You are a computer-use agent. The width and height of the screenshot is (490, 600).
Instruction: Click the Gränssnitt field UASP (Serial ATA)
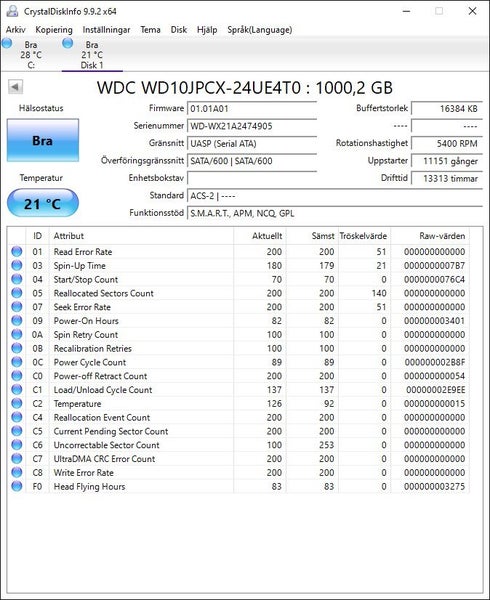click(x=252, y=143)
